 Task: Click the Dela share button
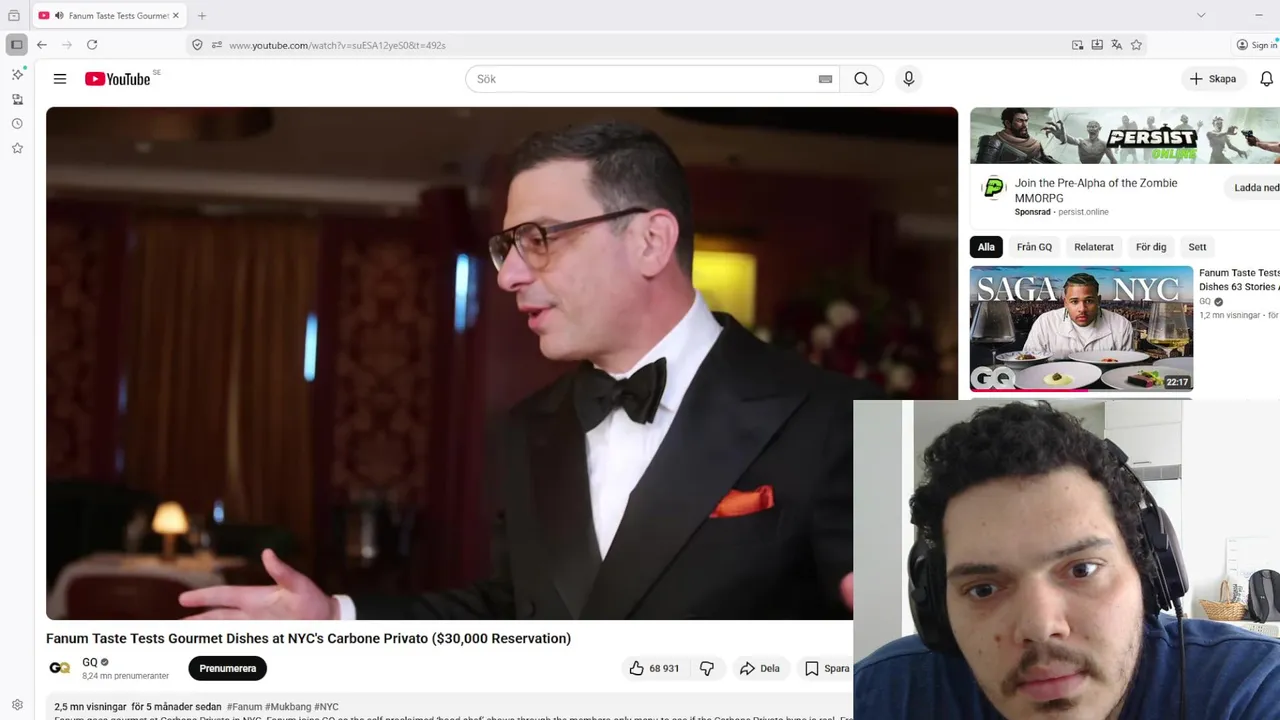tap(759, 668)
